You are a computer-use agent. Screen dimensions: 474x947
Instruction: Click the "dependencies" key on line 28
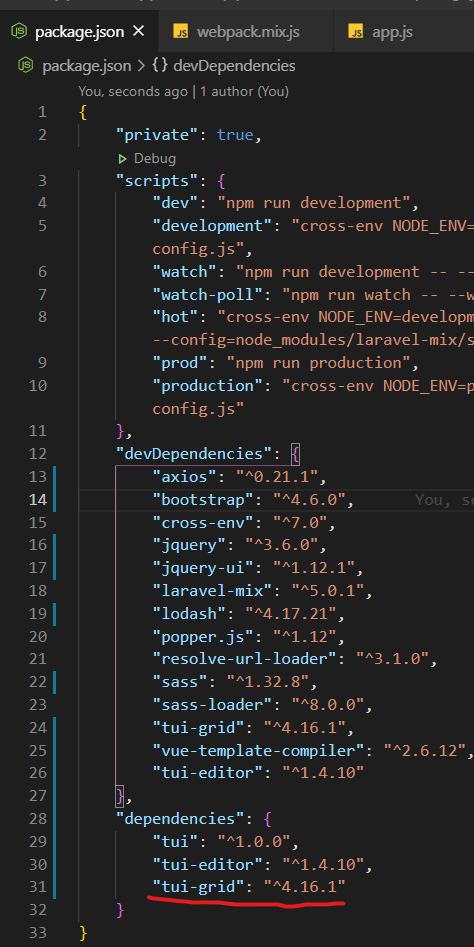(185, 818)
